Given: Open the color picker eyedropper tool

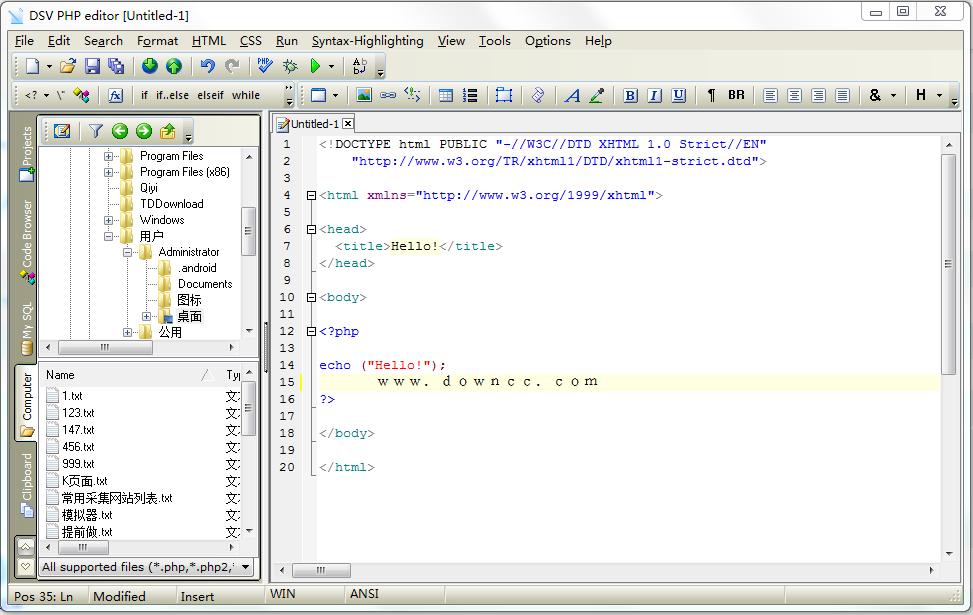Looking at the screenshot, I should 597,95.
